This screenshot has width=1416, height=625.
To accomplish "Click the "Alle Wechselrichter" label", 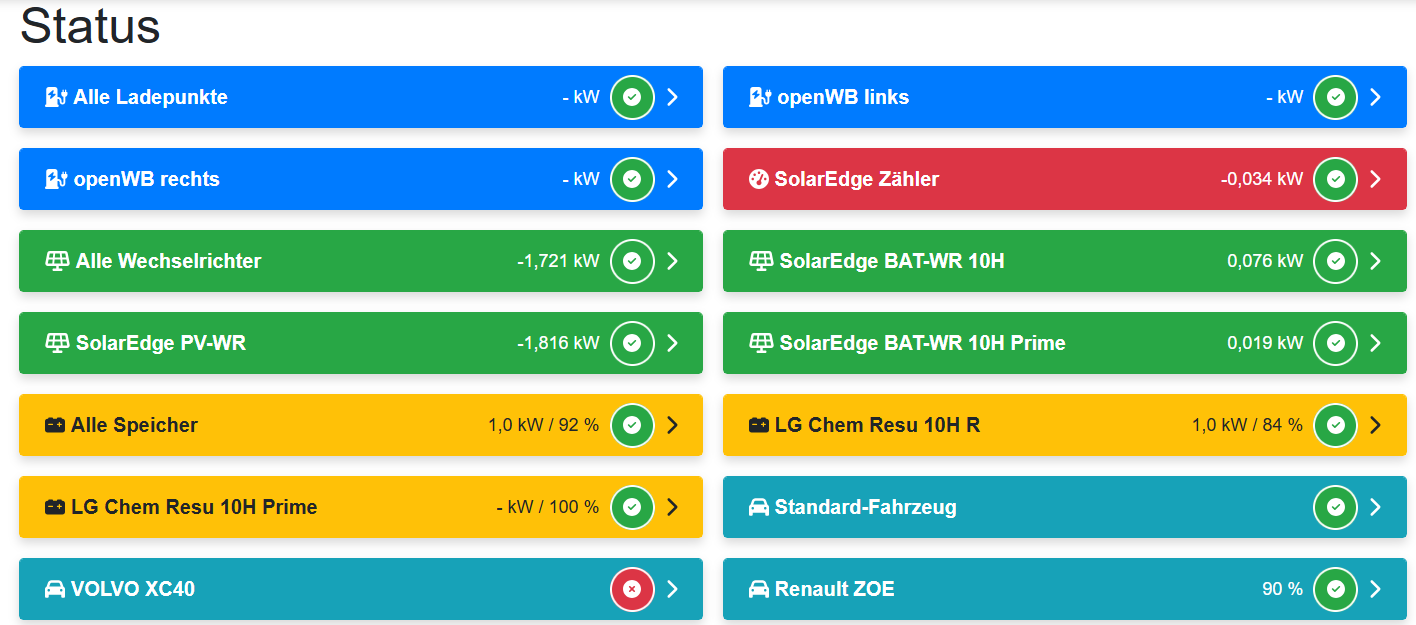I will [168, 261].
